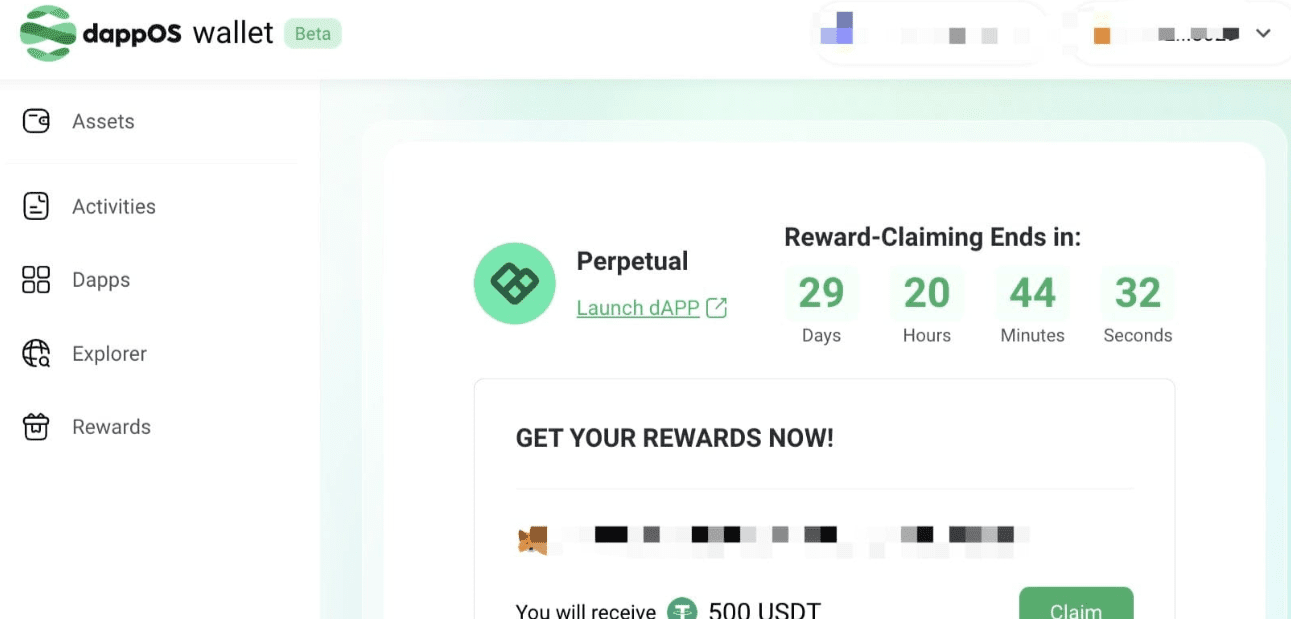Click the external link icon beside Launch dAPP
This screenshot has height=619, width=1291.
[x=716, y=308]
